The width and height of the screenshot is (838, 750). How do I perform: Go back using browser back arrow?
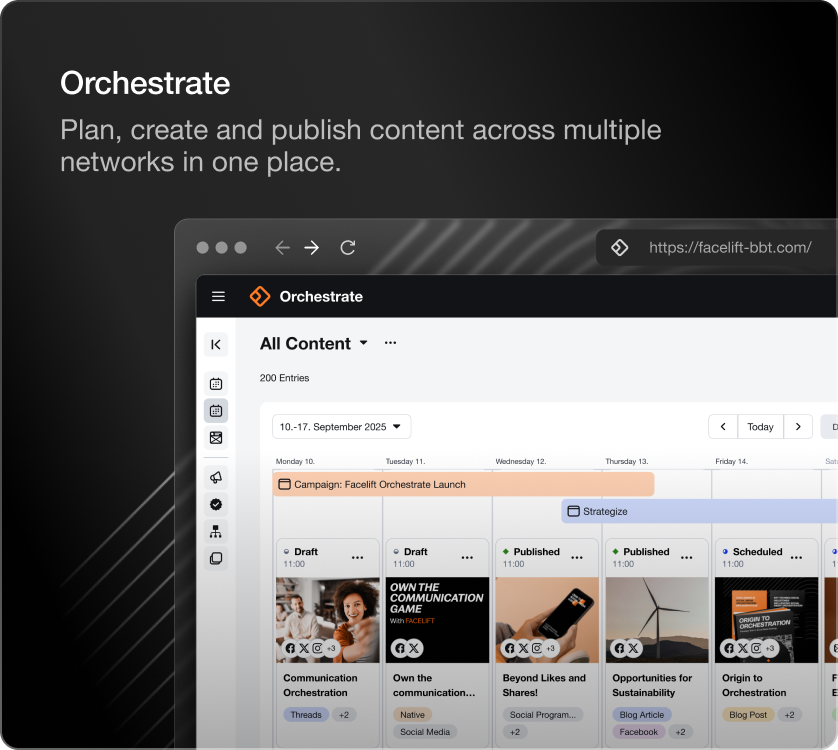[282, 248]
